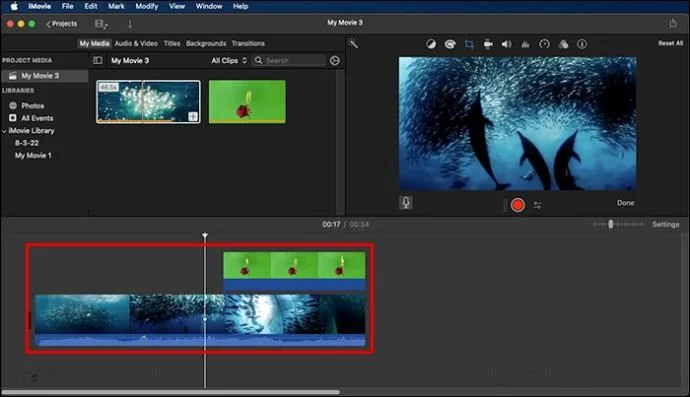Add the ocean clip with plus button
The width and height of the screenshot is (690, 397).
pyautogui.click(x=193, y=116)
